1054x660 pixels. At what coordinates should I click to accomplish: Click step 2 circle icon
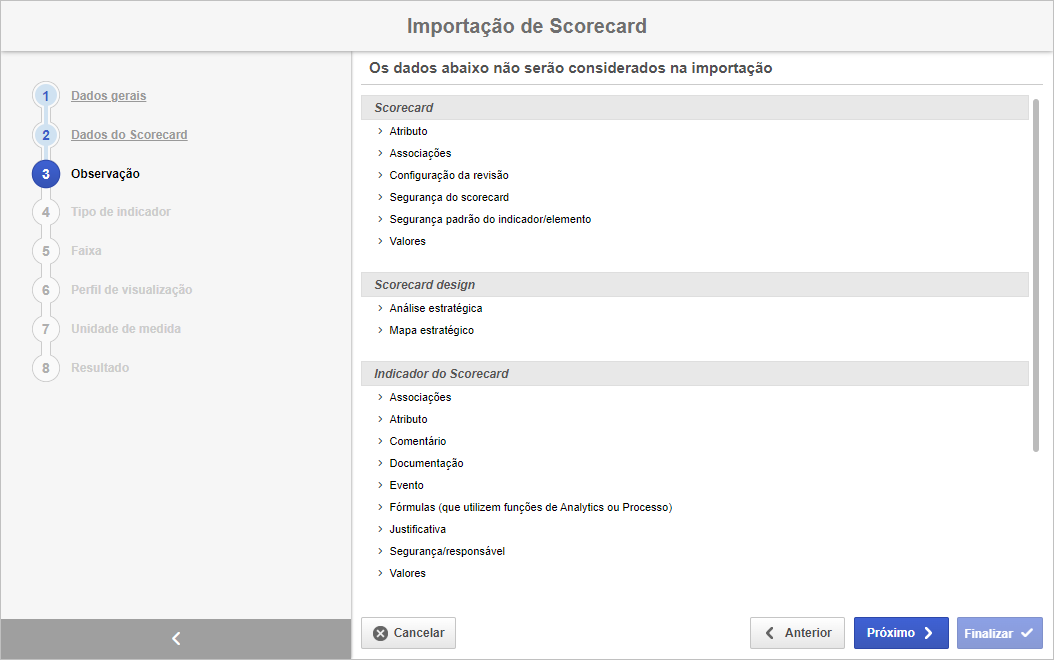pos(46,135)
